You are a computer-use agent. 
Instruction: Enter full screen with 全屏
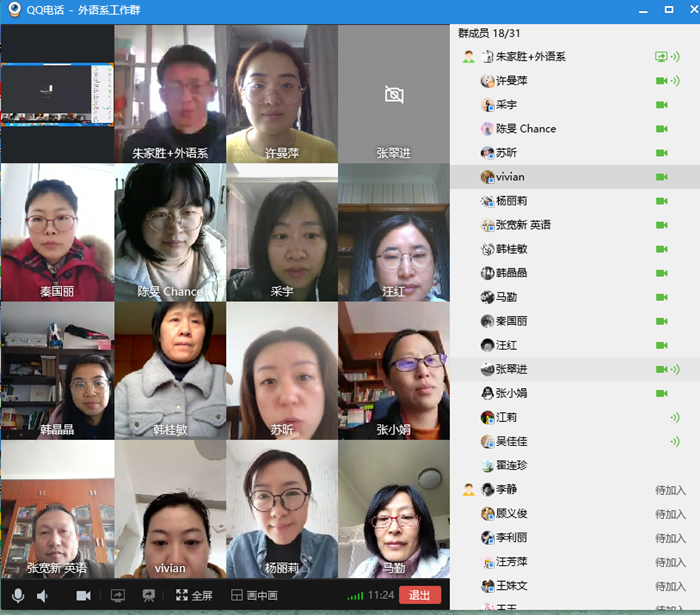[194, 595]
